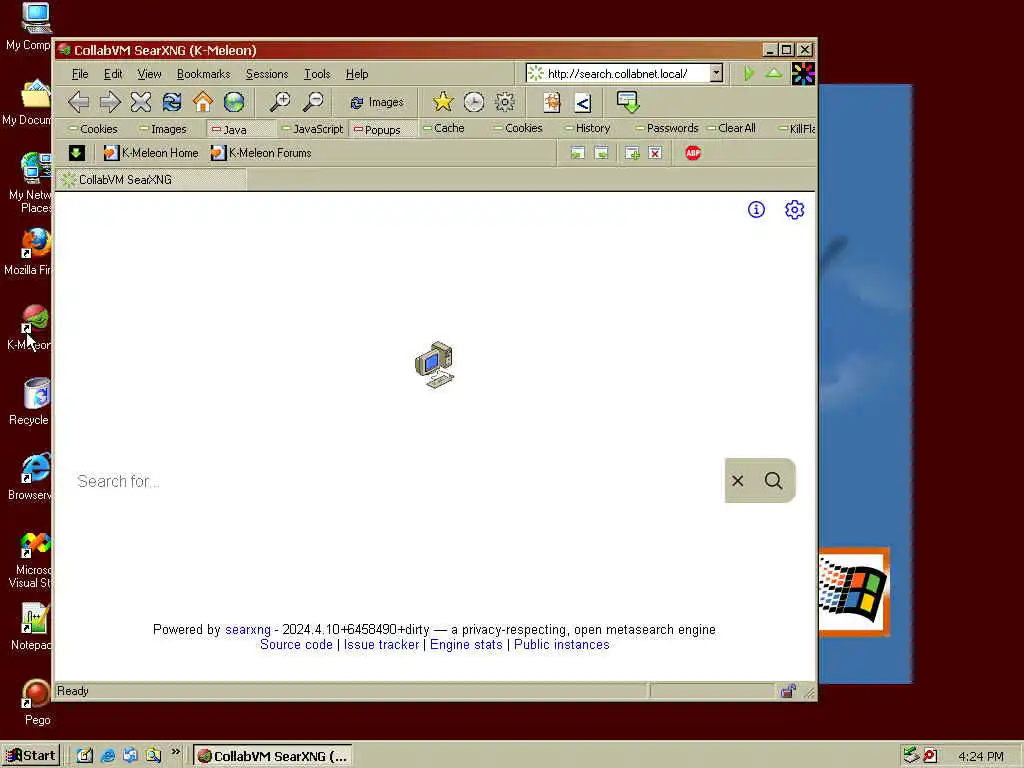The width and height of the screenshot is (1024, 768).
Task: Open the View menu
Action: [149, 74]
